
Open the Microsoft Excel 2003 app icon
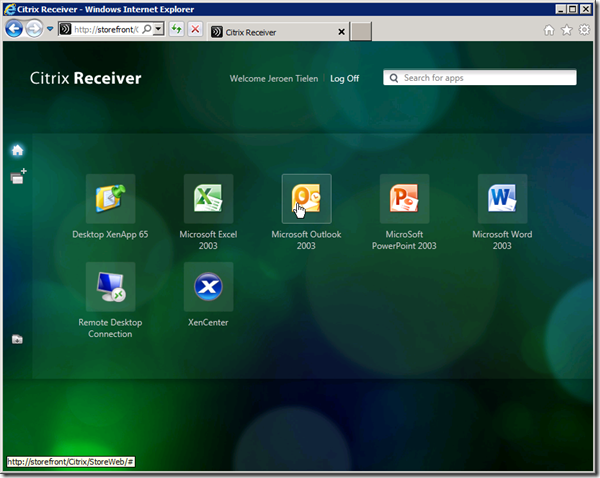(x=209, y=199)
